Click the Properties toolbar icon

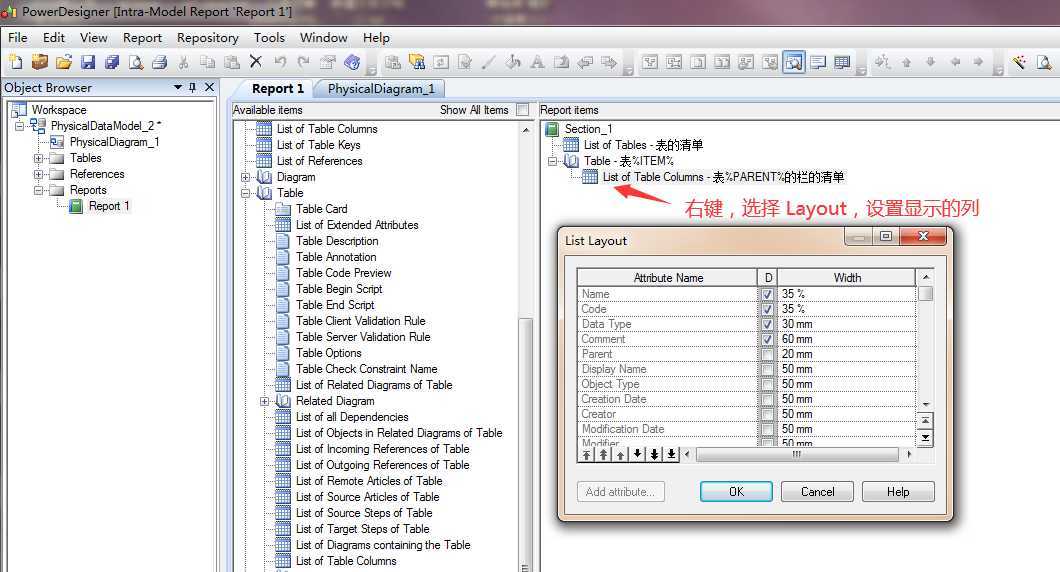tap(328, 62)
